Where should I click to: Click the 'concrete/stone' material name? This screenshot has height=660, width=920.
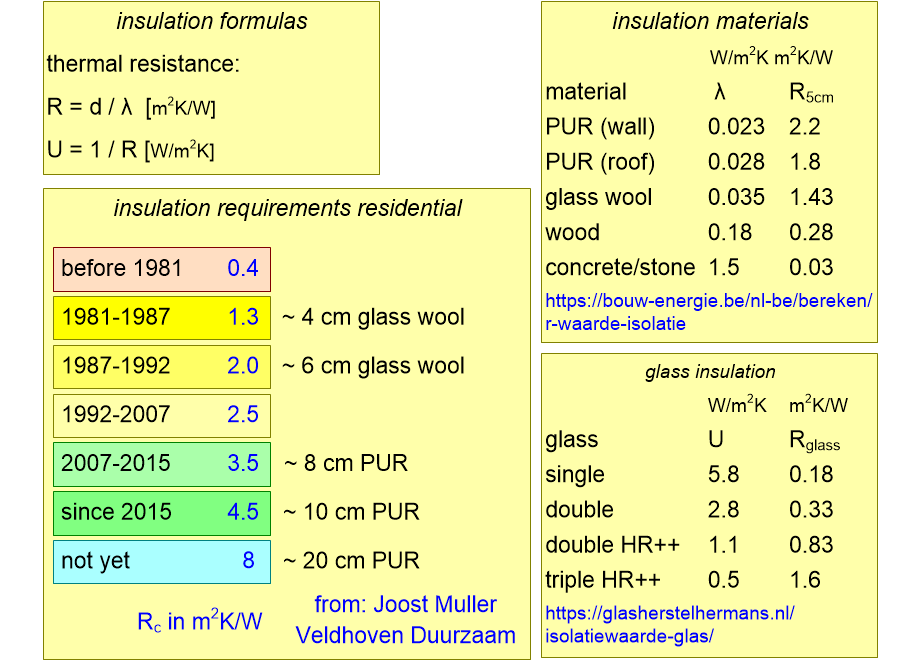pos(620,268)
